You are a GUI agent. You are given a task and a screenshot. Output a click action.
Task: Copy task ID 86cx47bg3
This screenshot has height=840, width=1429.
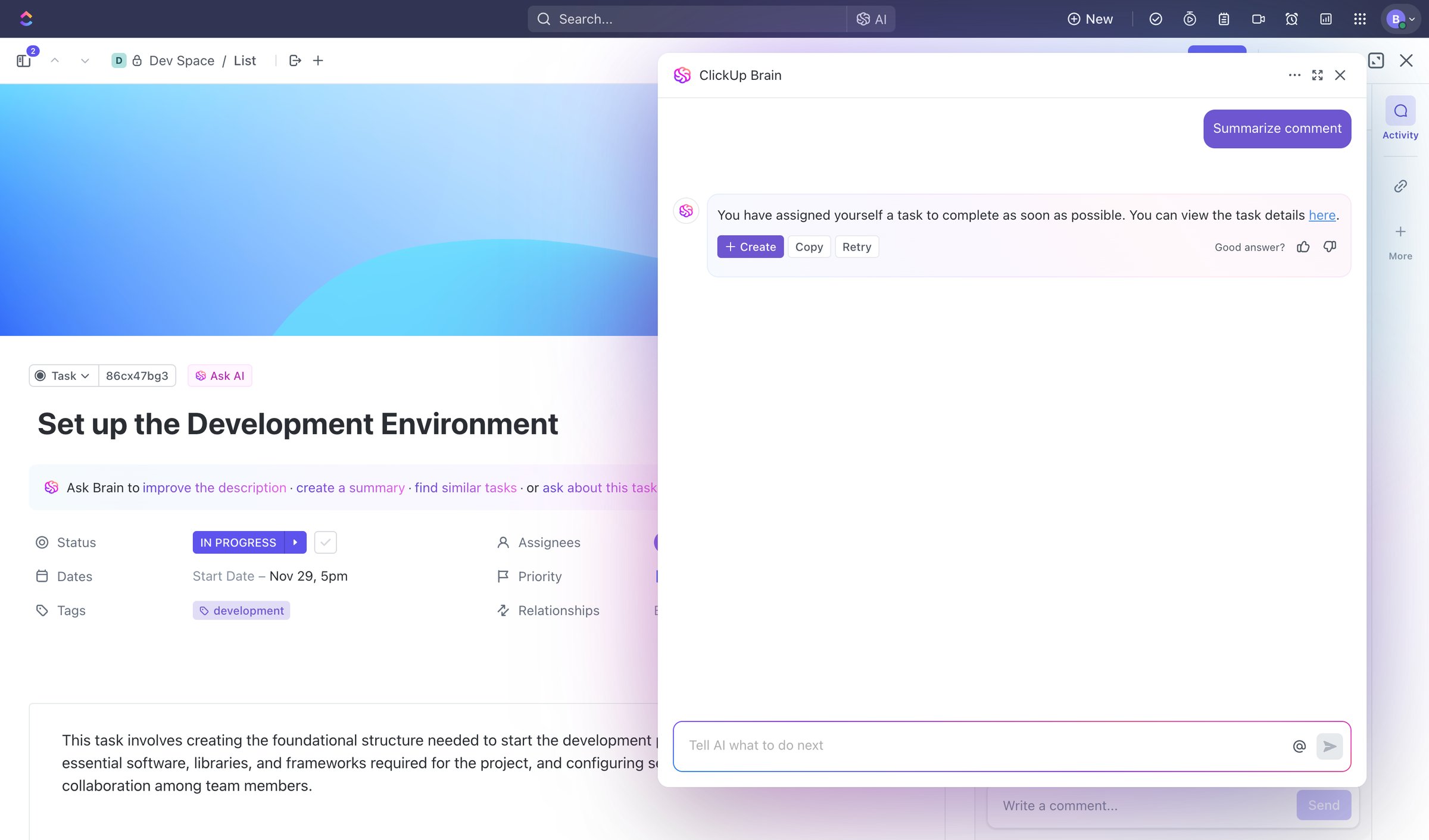click(137, 376)
